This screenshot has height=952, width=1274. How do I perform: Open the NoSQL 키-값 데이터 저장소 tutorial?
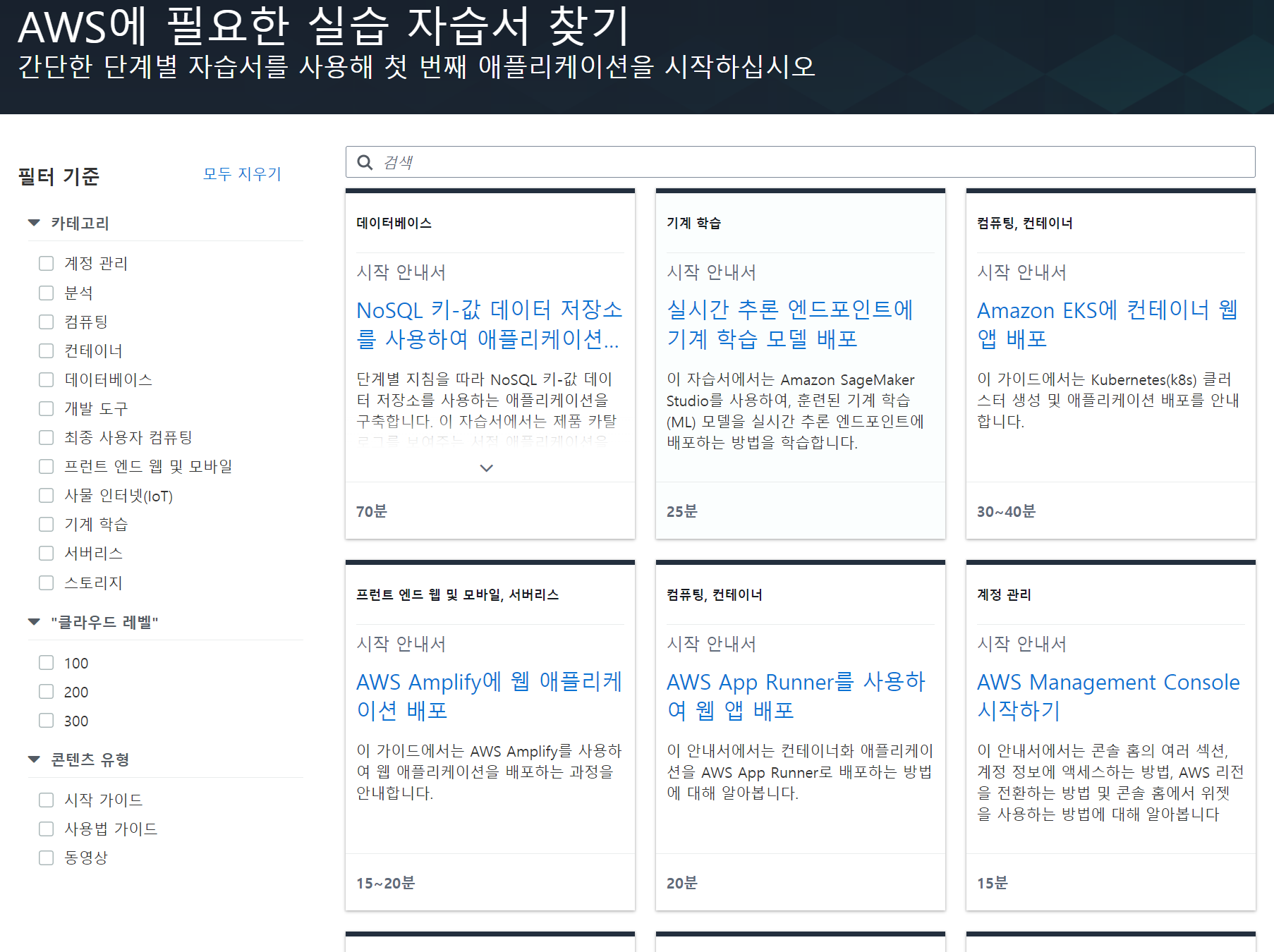point(490,324)
